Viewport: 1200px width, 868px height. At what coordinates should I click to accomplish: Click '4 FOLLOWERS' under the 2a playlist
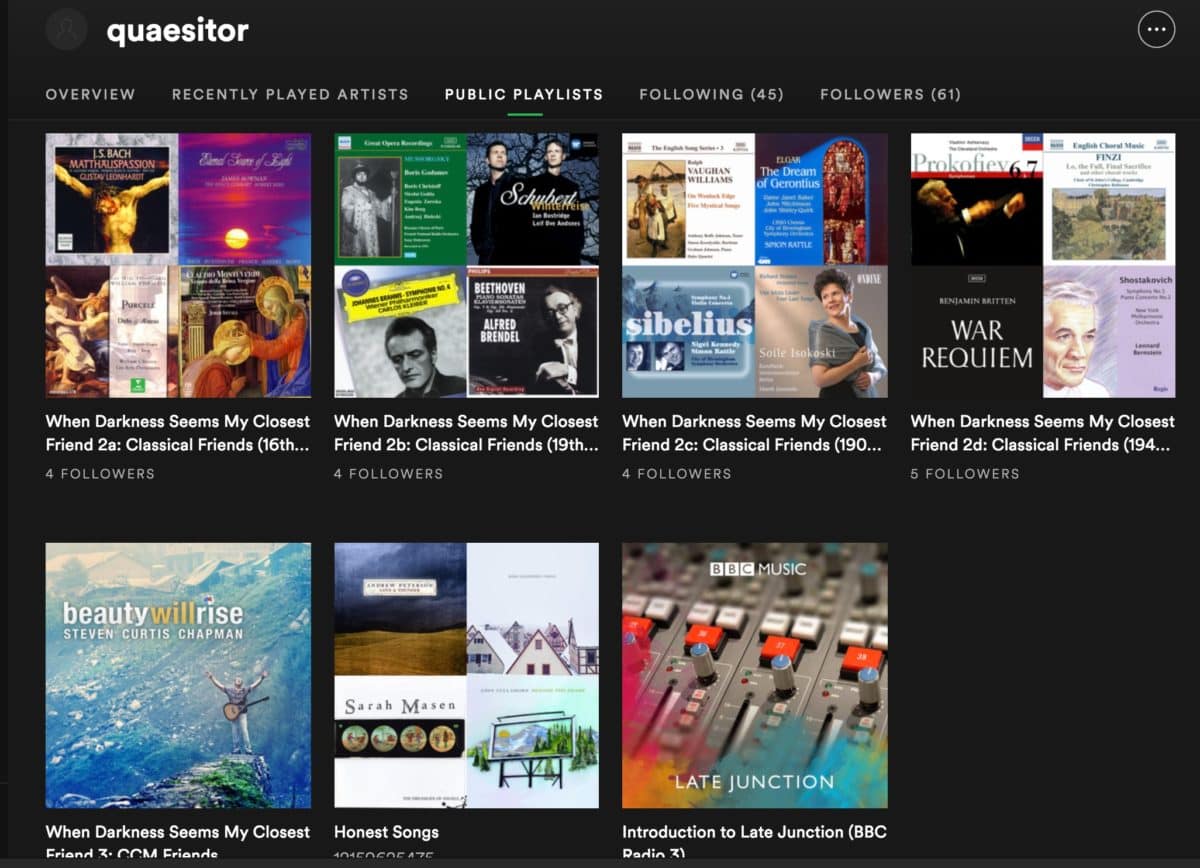(100, 474)
